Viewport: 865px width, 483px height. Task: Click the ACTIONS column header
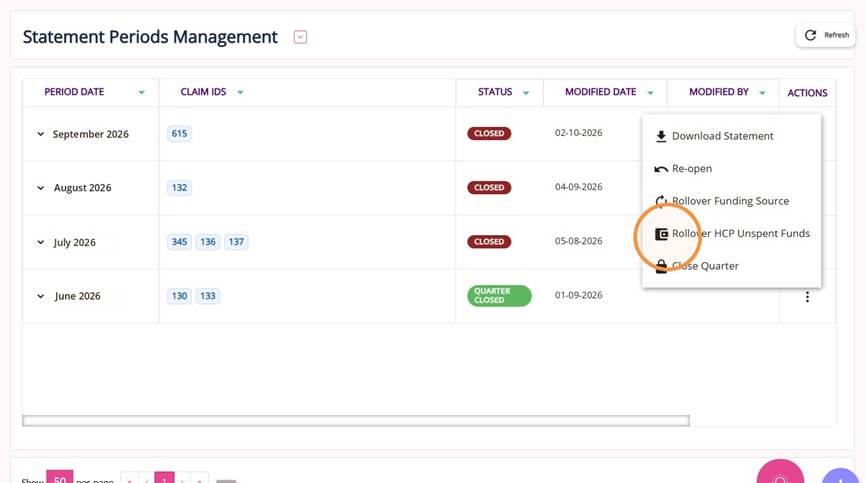[x=807, y=93]
